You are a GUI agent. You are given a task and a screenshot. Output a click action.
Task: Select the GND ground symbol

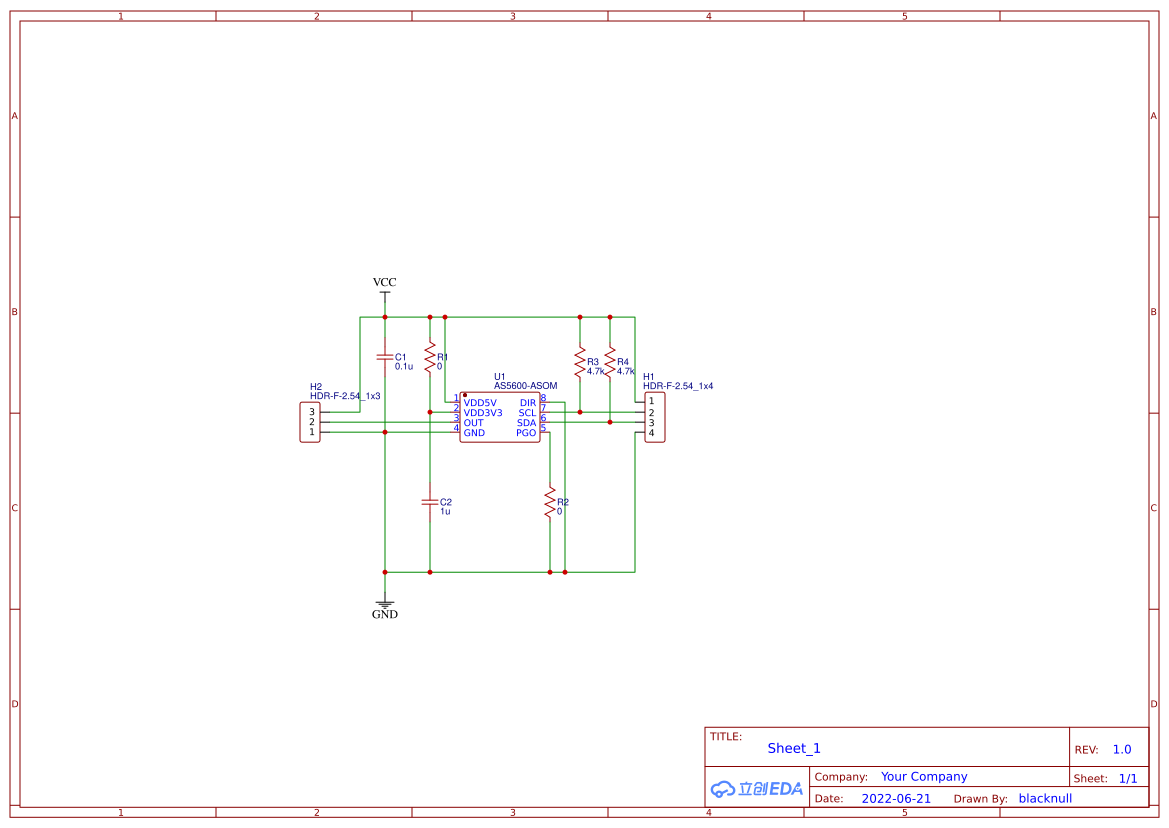(384, 609)
